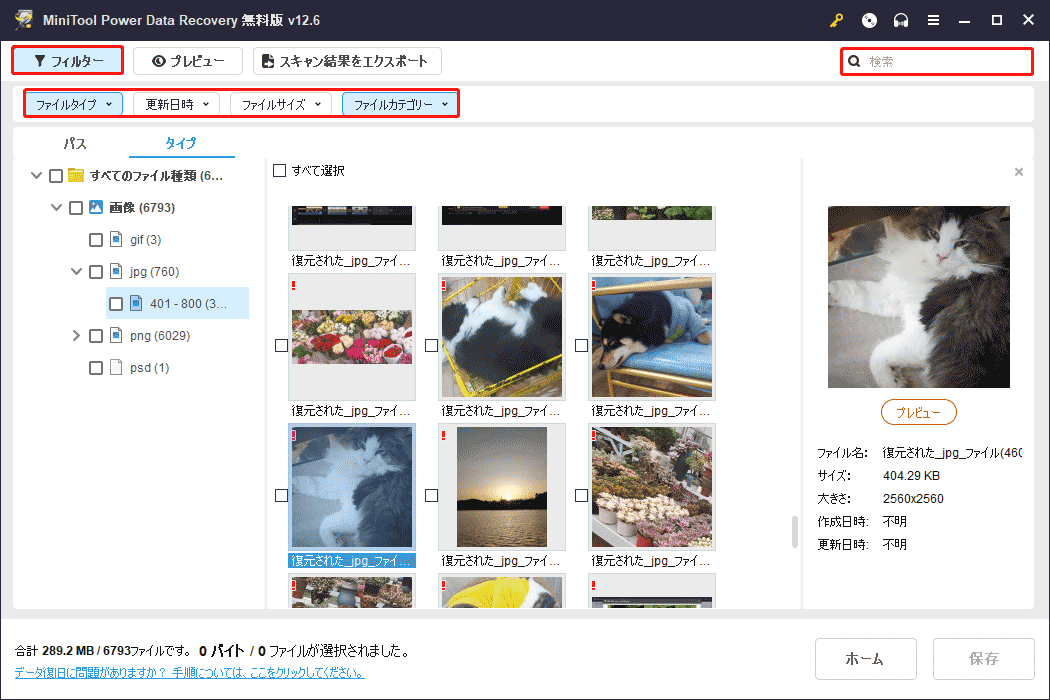This screenshot has height=700, width=1050.
Task: Close the preview pane with the X icon
Action: tap(1019, 171)
